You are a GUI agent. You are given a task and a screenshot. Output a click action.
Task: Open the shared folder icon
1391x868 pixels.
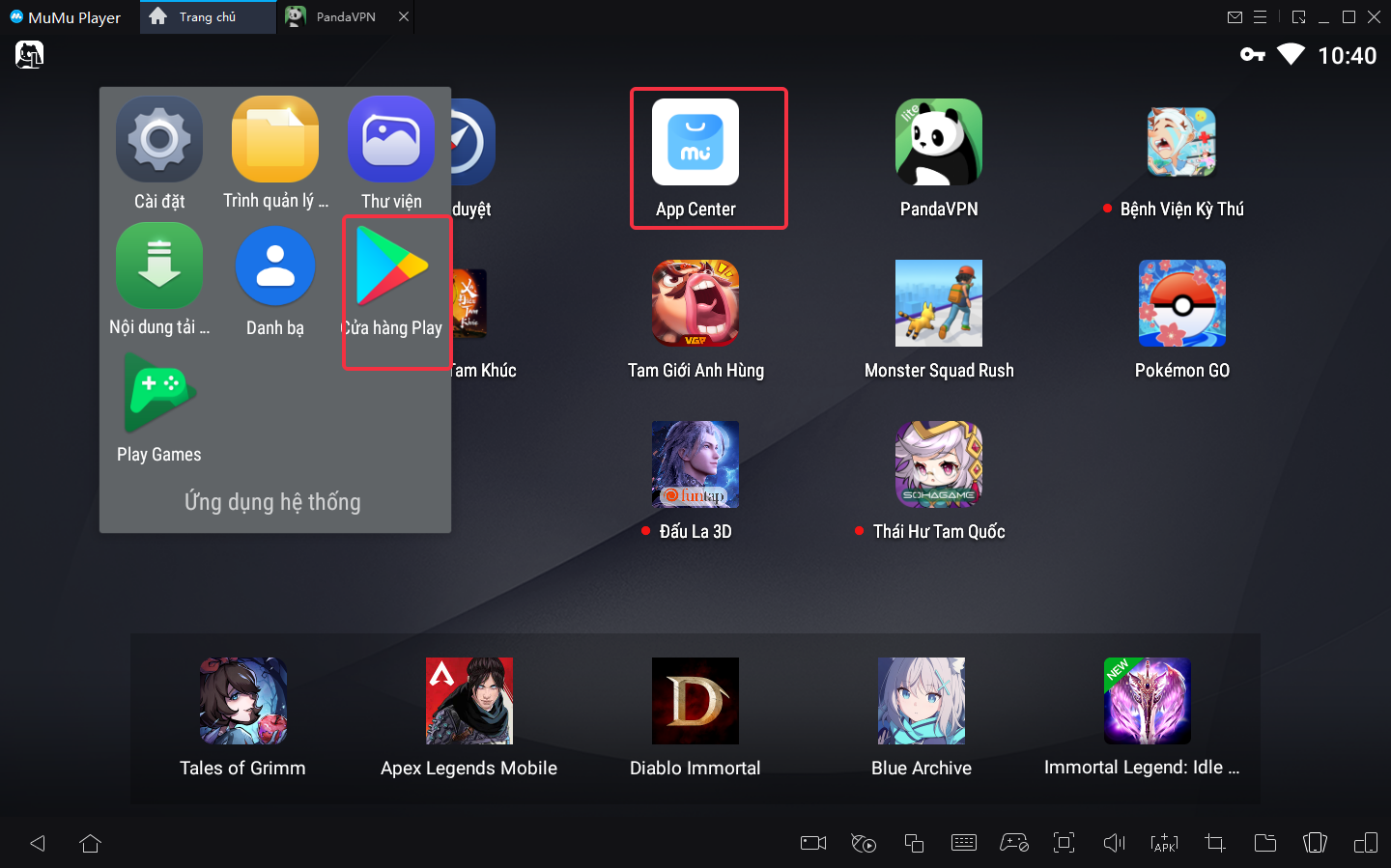click(x=1264, y=843)
